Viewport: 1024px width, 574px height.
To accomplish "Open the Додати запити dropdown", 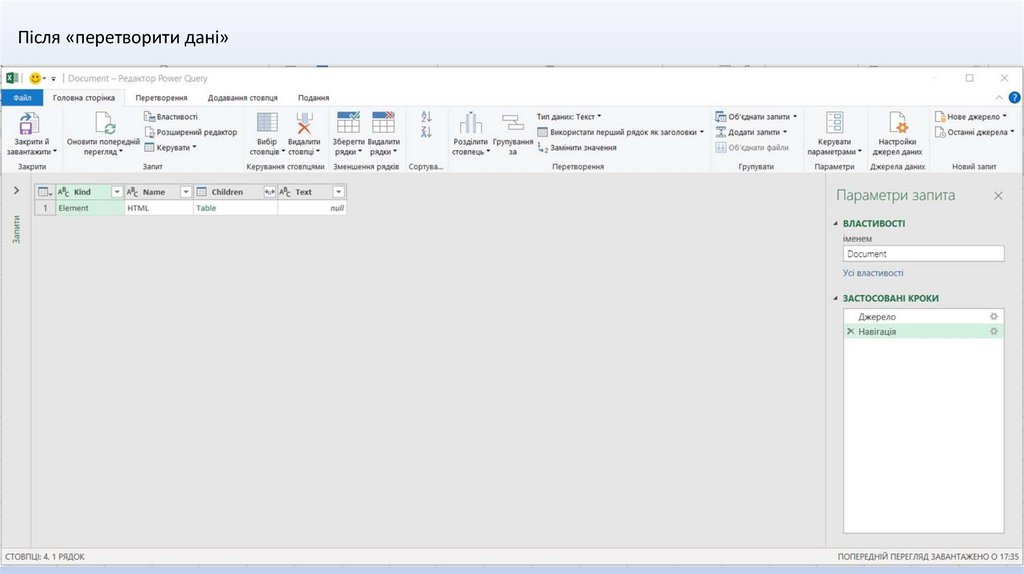I will 751,132.
